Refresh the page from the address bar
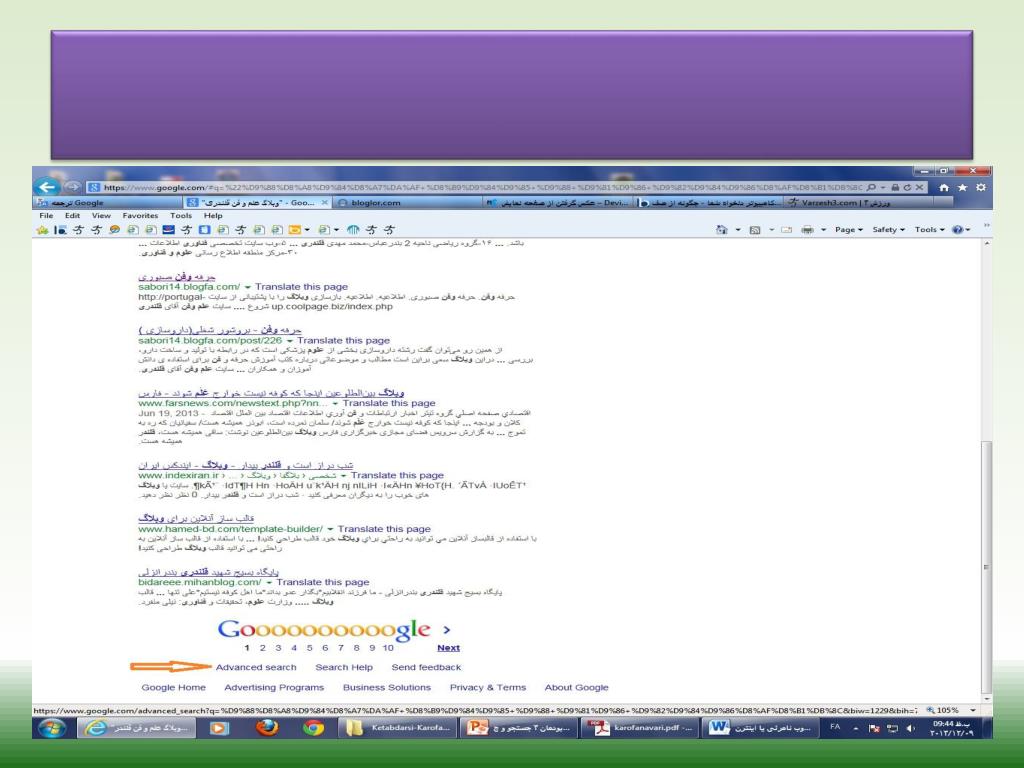 coord(907,187)
